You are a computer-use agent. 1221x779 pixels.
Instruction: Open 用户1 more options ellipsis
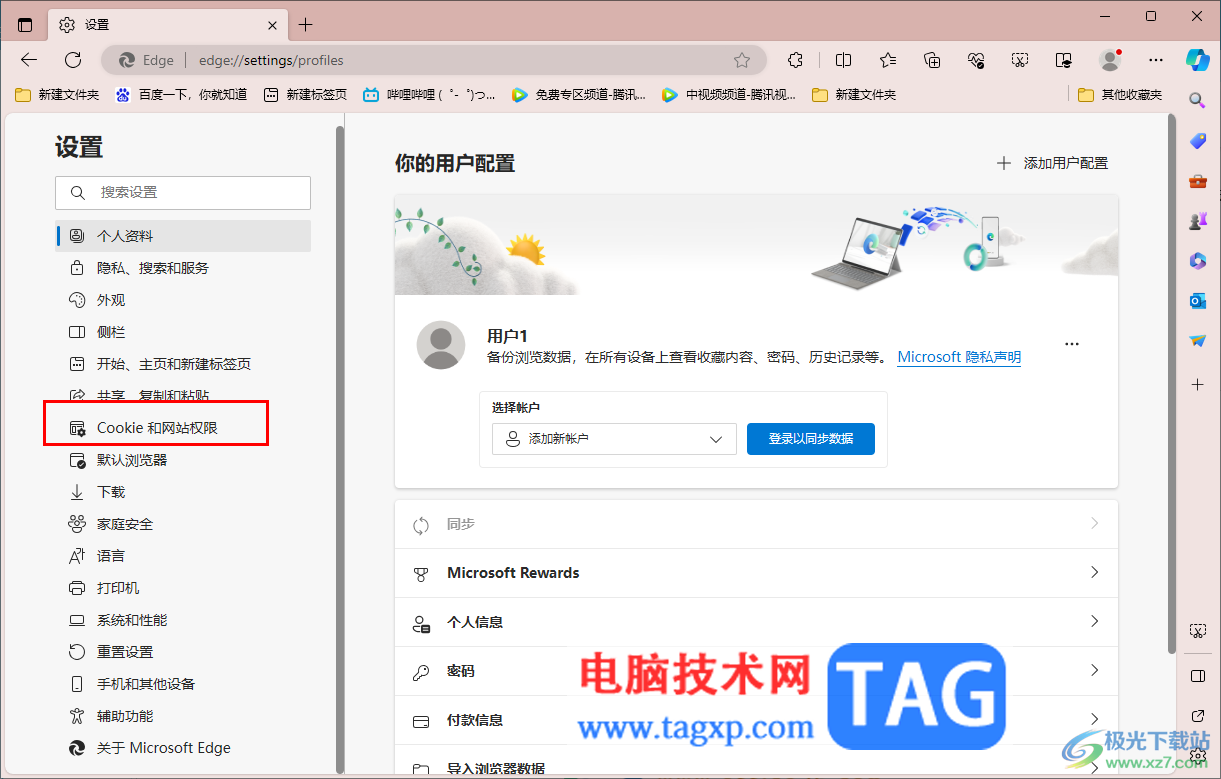(1072, 344)
